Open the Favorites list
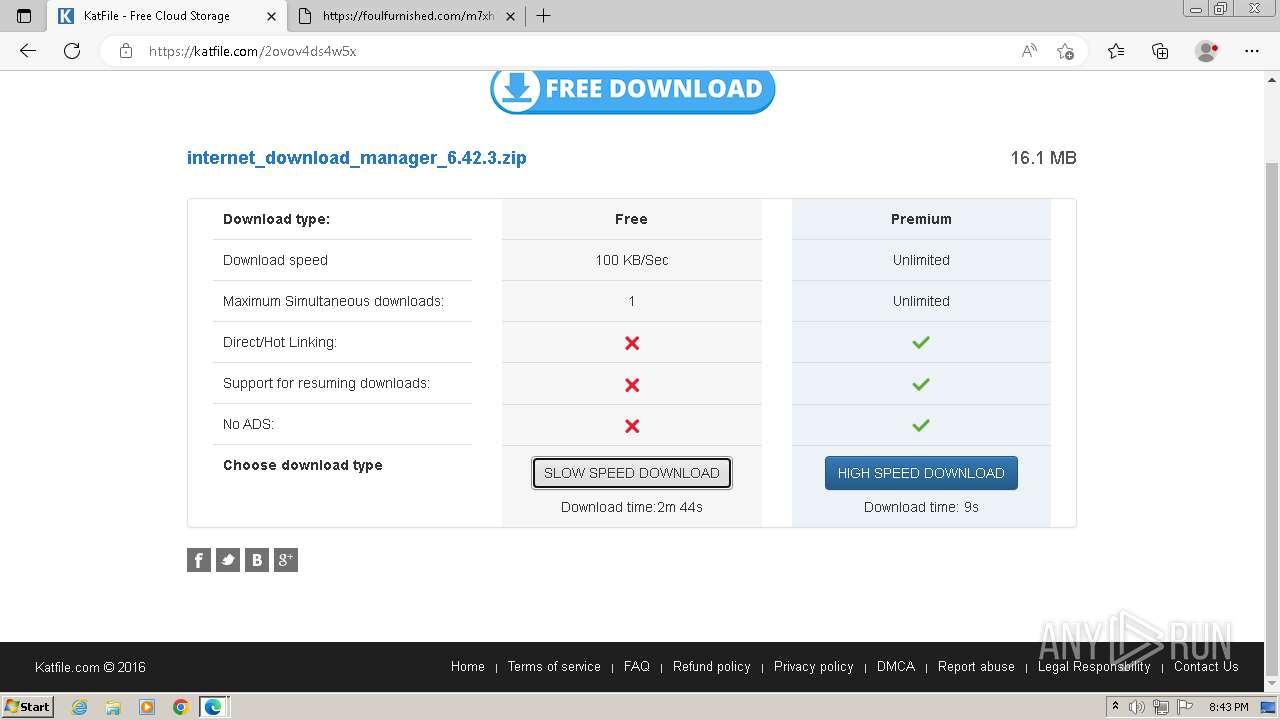 click(x=1116, y=51)
